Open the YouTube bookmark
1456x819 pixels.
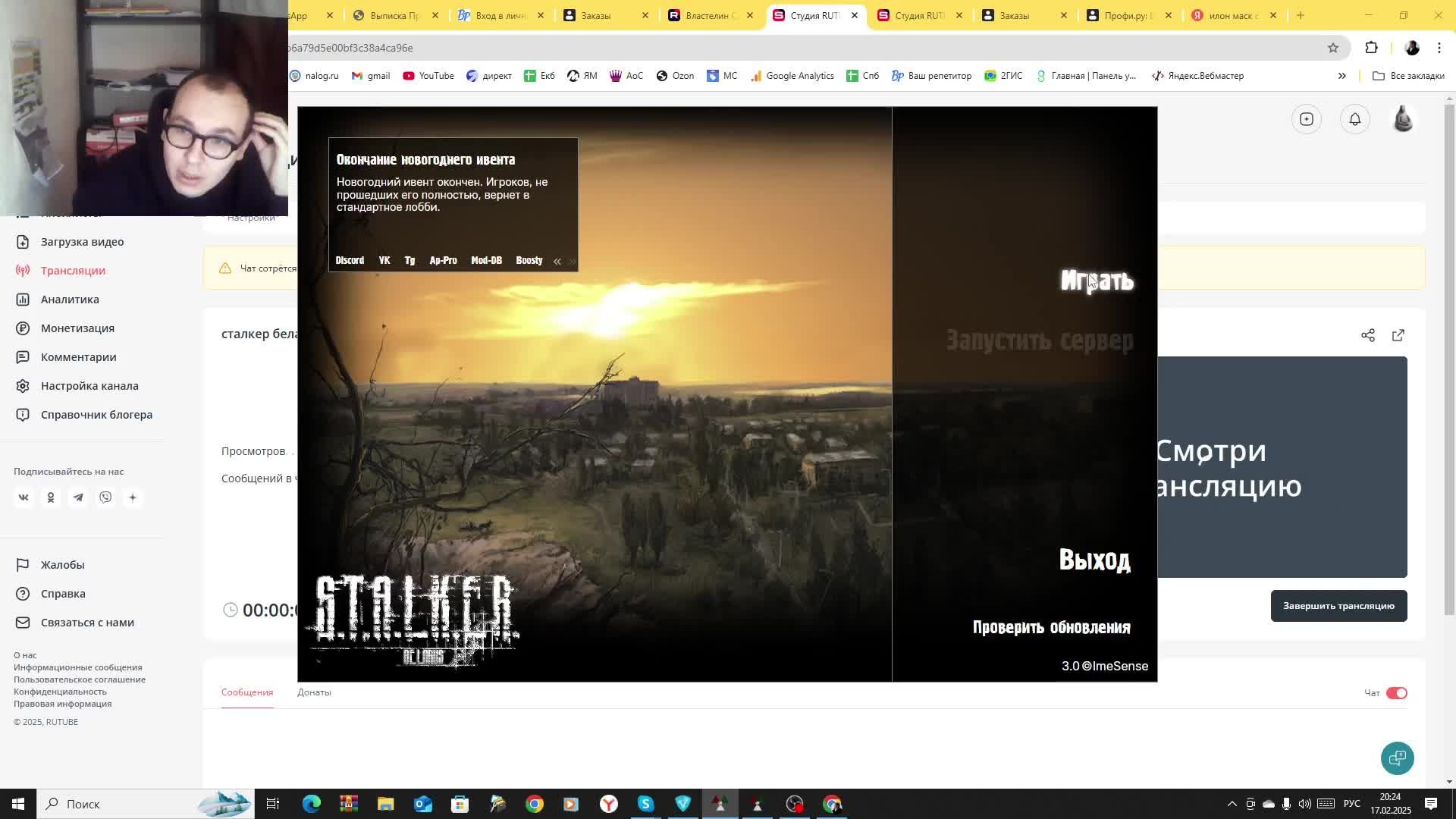(428, 76)
